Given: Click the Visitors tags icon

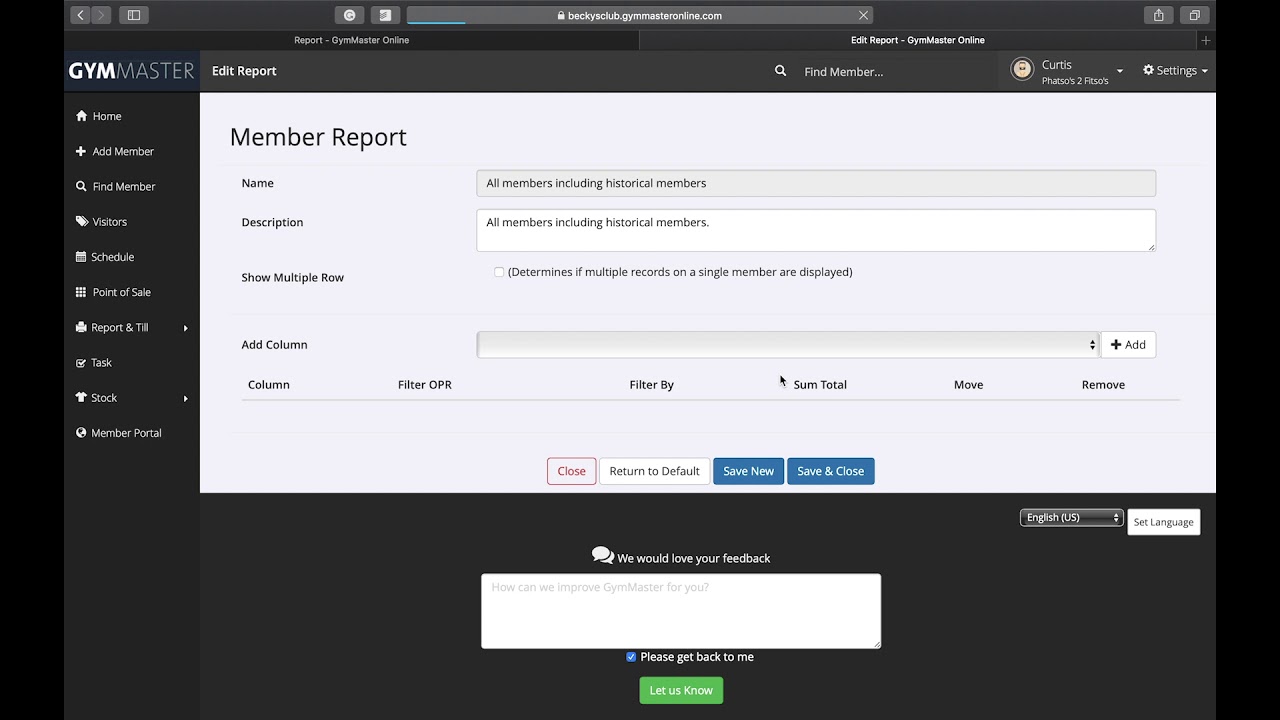Looking at the screenshot, I should [82, 222].
